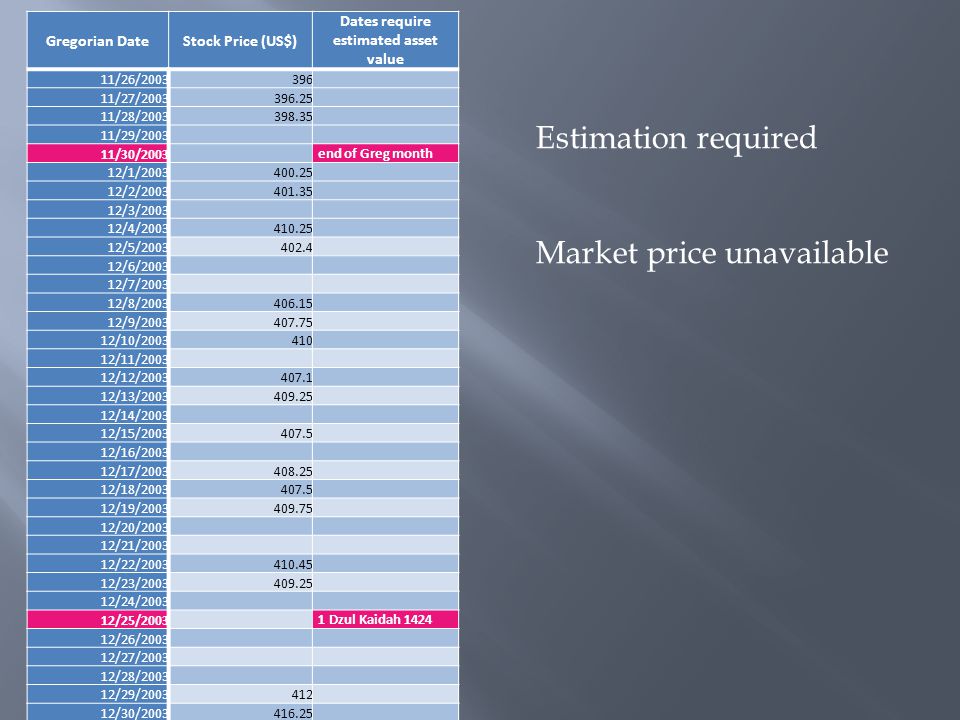Click the 410.45 price cell

pyautogui.click(x=240, y=564)
